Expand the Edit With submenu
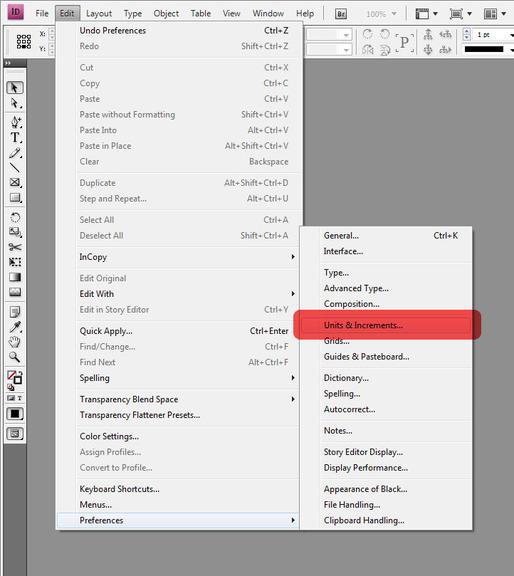 click(x=293, y=294)
